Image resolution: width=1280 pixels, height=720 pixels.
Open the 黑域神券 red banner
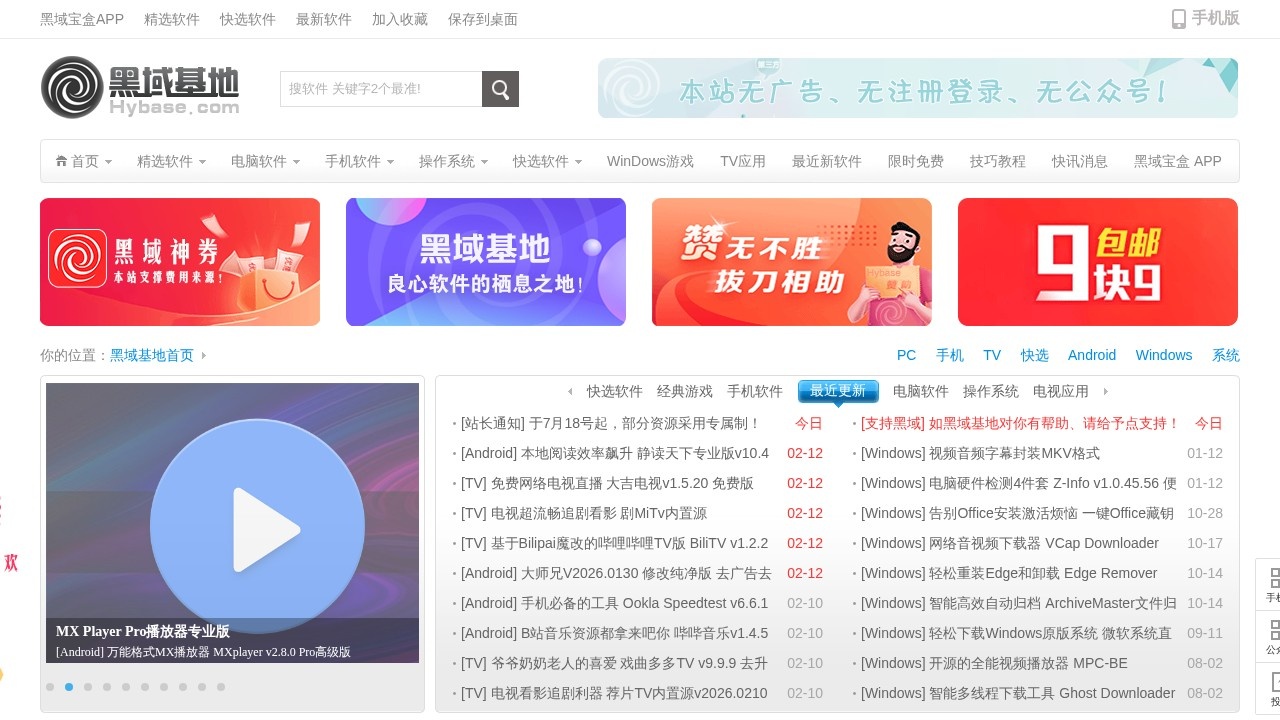pos(180,262)
